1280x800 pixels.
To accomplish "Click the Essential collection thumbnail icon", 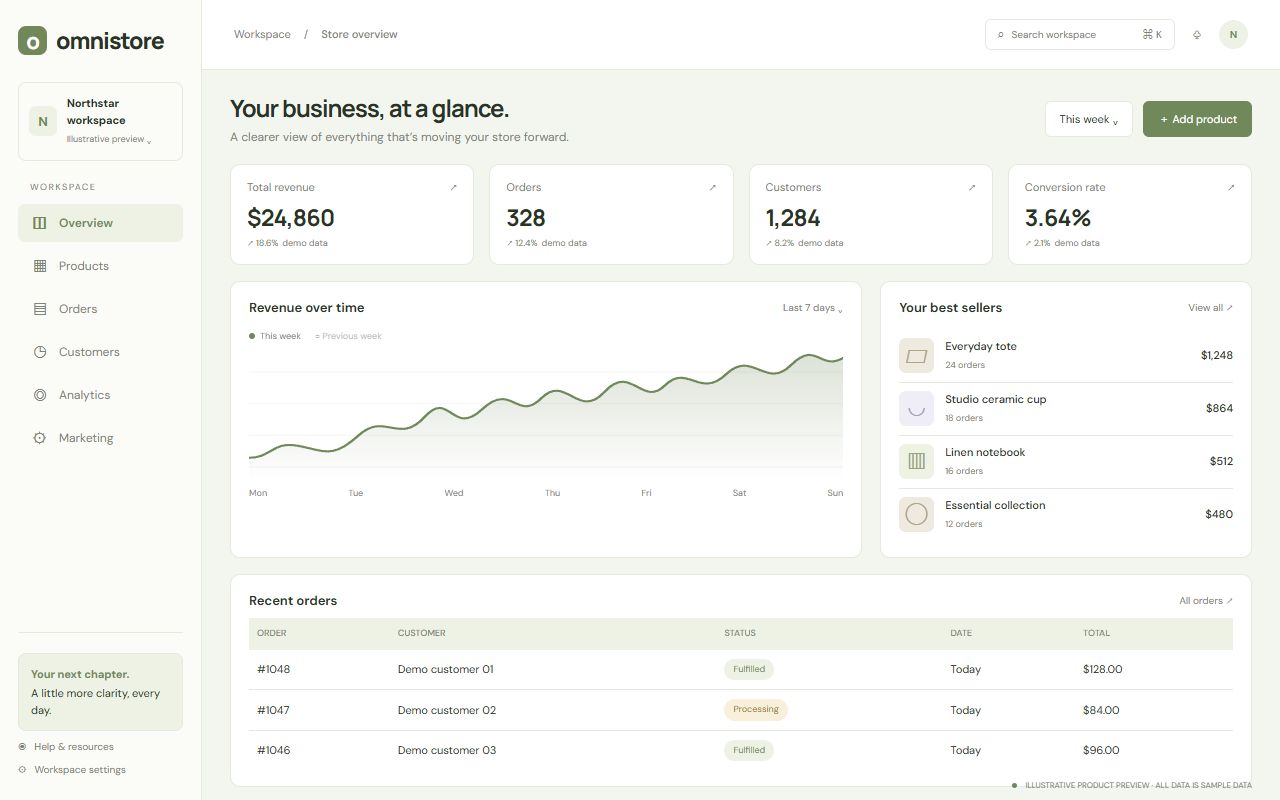I will pos(916,514).
